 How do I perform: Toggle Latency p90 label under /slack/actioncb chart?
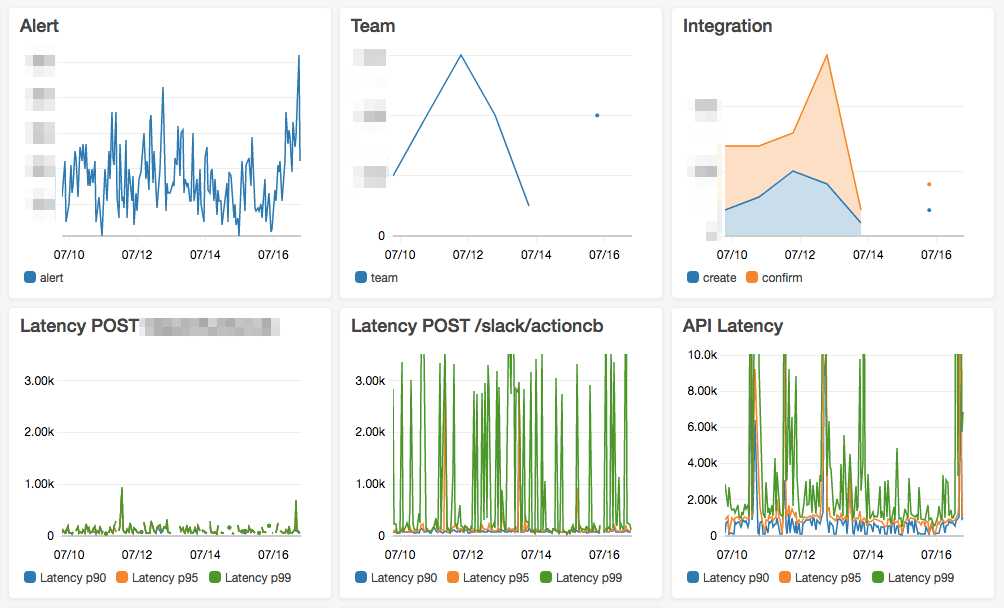(403, 577)
